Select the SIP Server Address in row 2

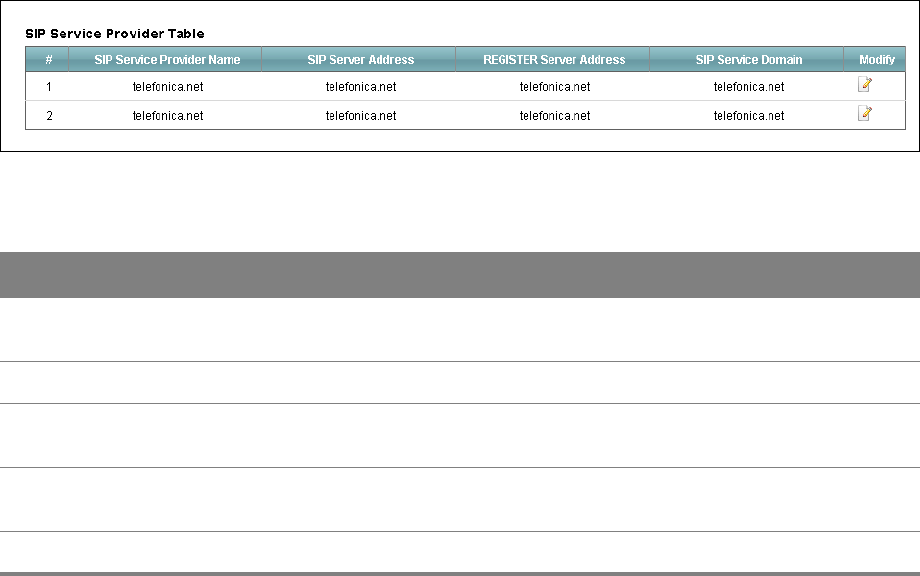pyautogui.click(x=361, y=116)
